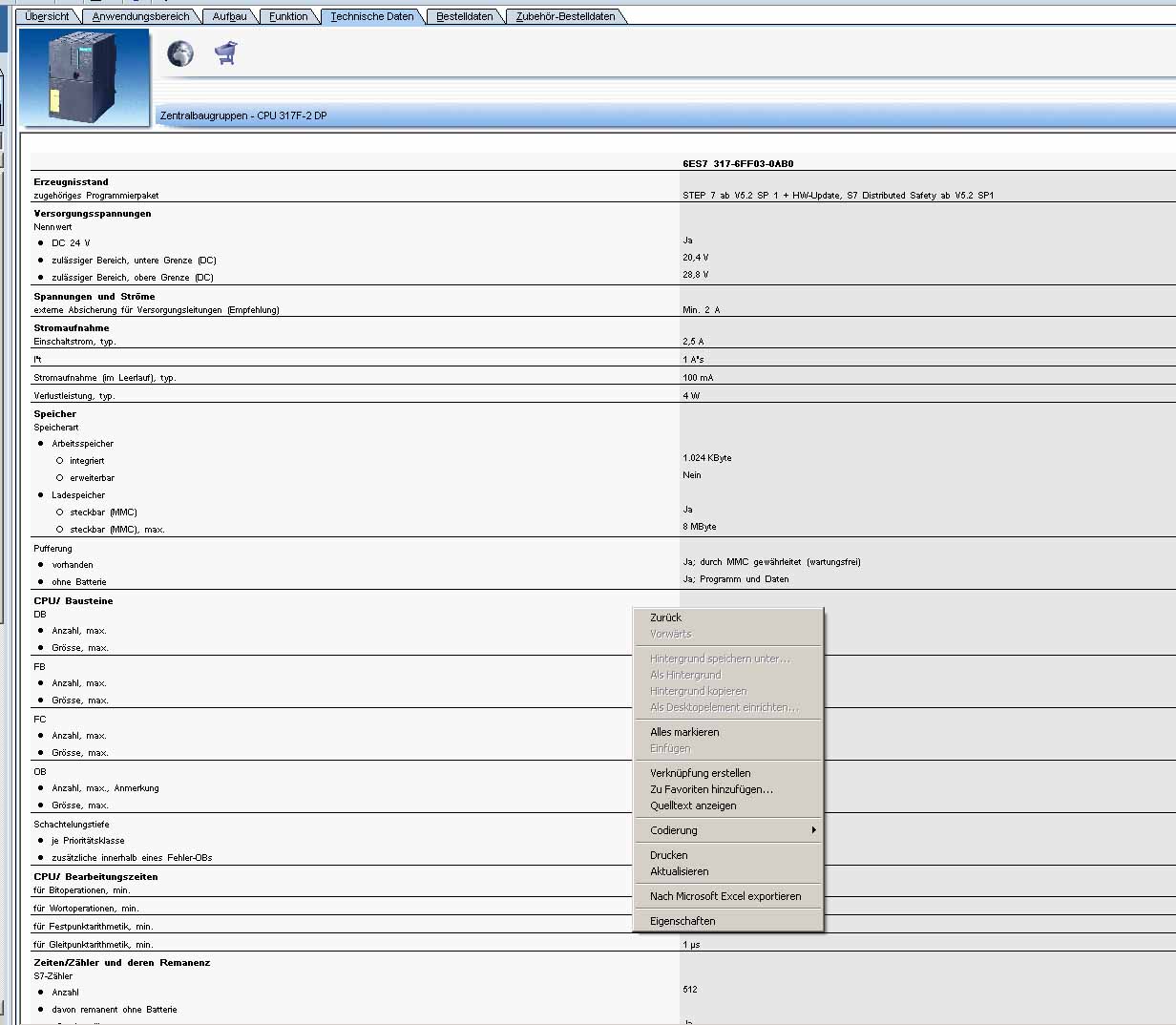Open the Aufbau tab
The image size is (1176, 1025).
click(x=229, y=16)
